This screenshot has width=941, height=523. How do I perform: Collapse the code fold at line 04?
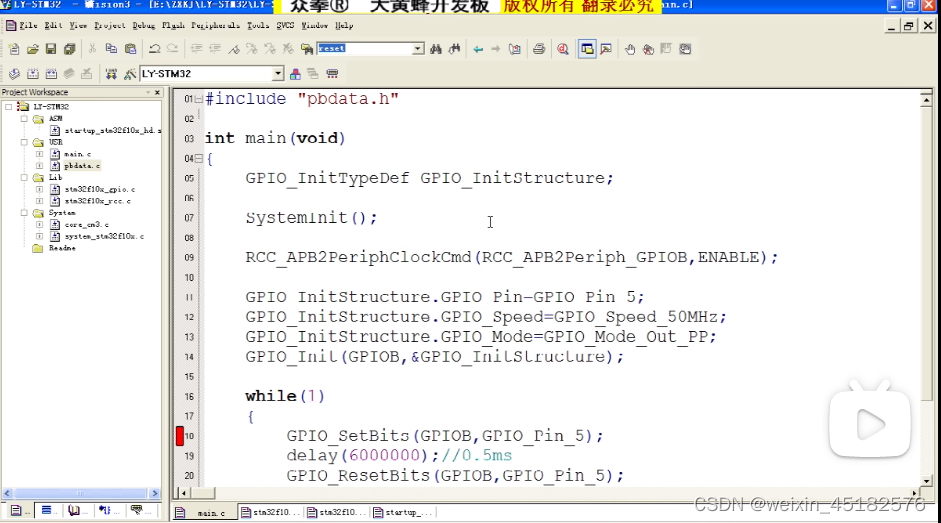pyautogui.click(x=199, y=159)
